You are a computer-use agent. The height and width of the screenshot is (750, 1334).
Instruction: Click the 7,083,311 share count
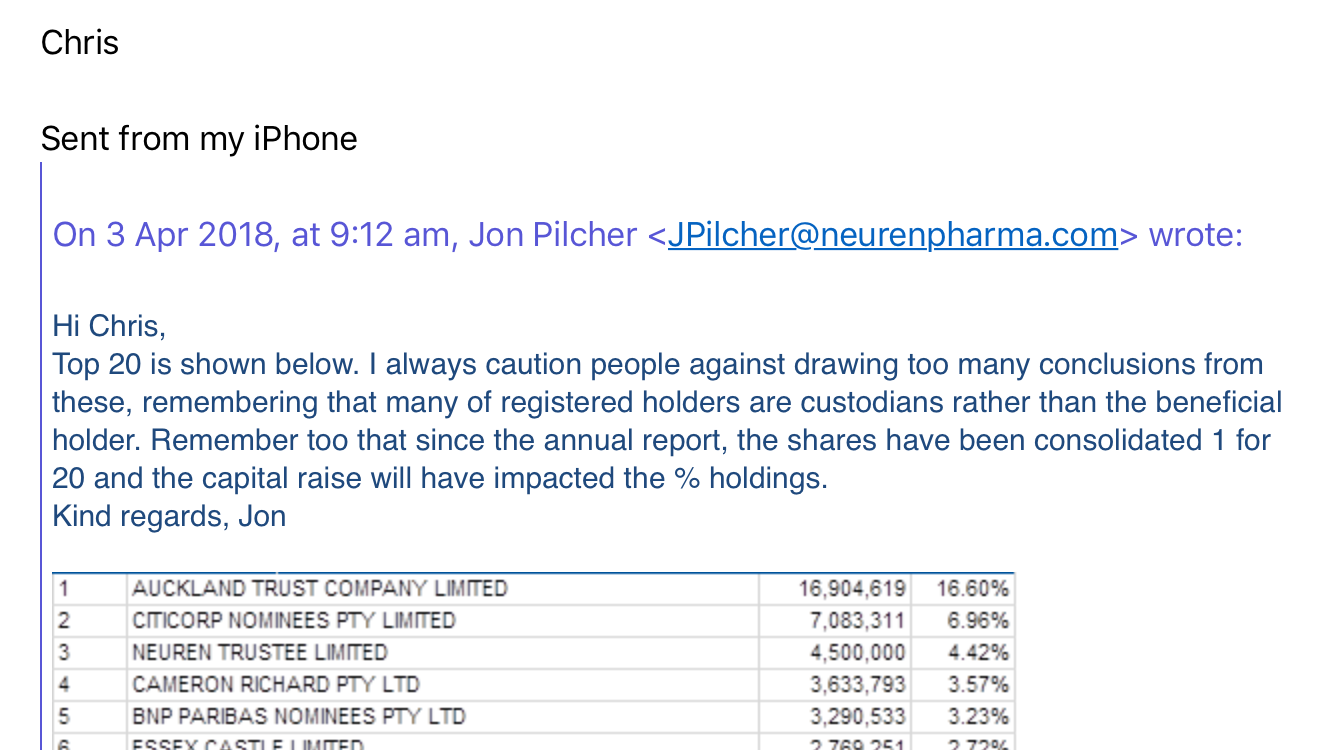857,620
